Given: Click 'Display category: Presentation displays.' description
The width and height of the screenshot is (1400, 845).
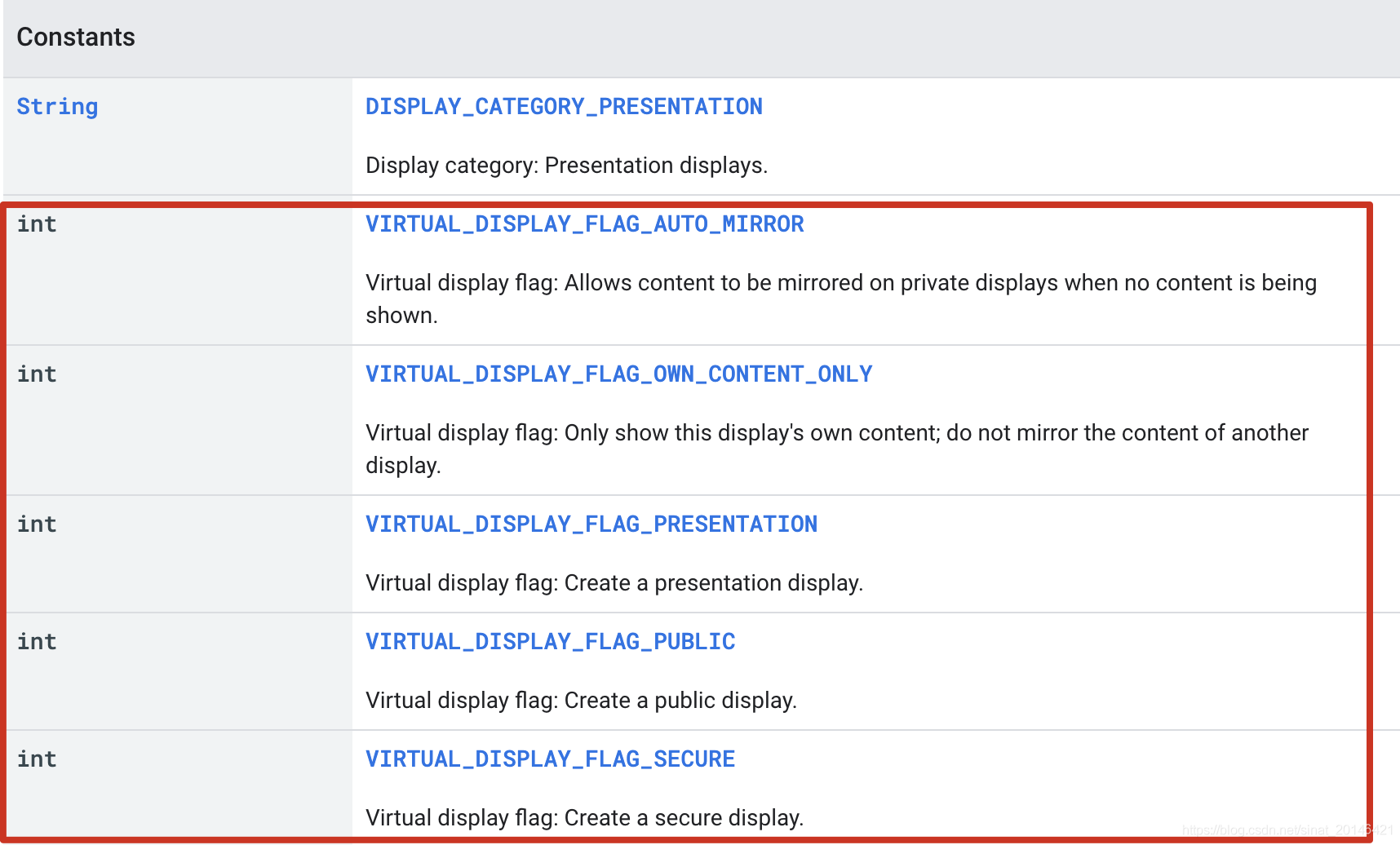Looking at the screenshot, I should pyautogui.click(x=566, y=166).
